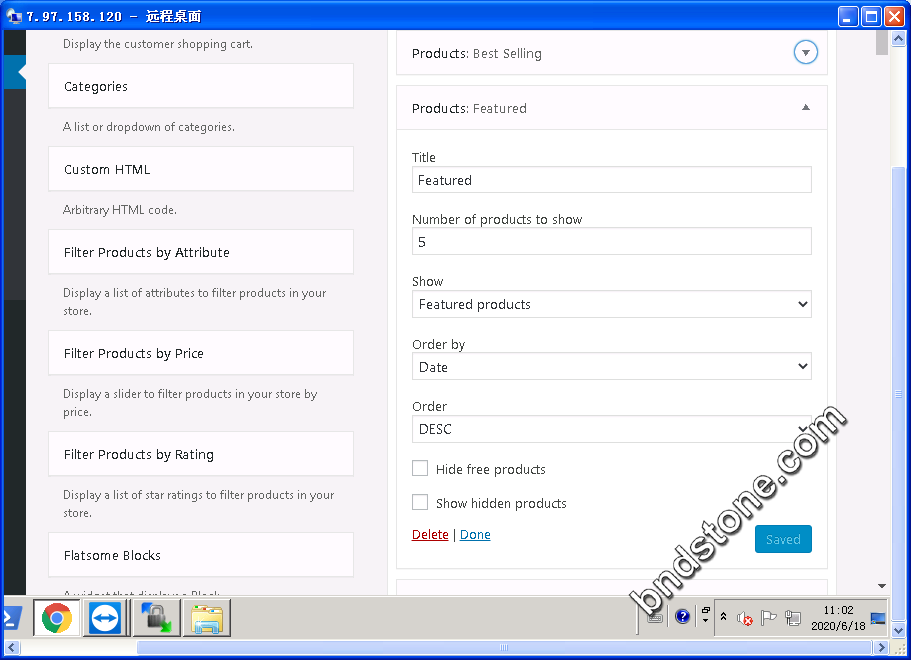Click the remote window scroll-down arrow
The width and height of the screenshot is (911, 660).
[x=898, y=630]
